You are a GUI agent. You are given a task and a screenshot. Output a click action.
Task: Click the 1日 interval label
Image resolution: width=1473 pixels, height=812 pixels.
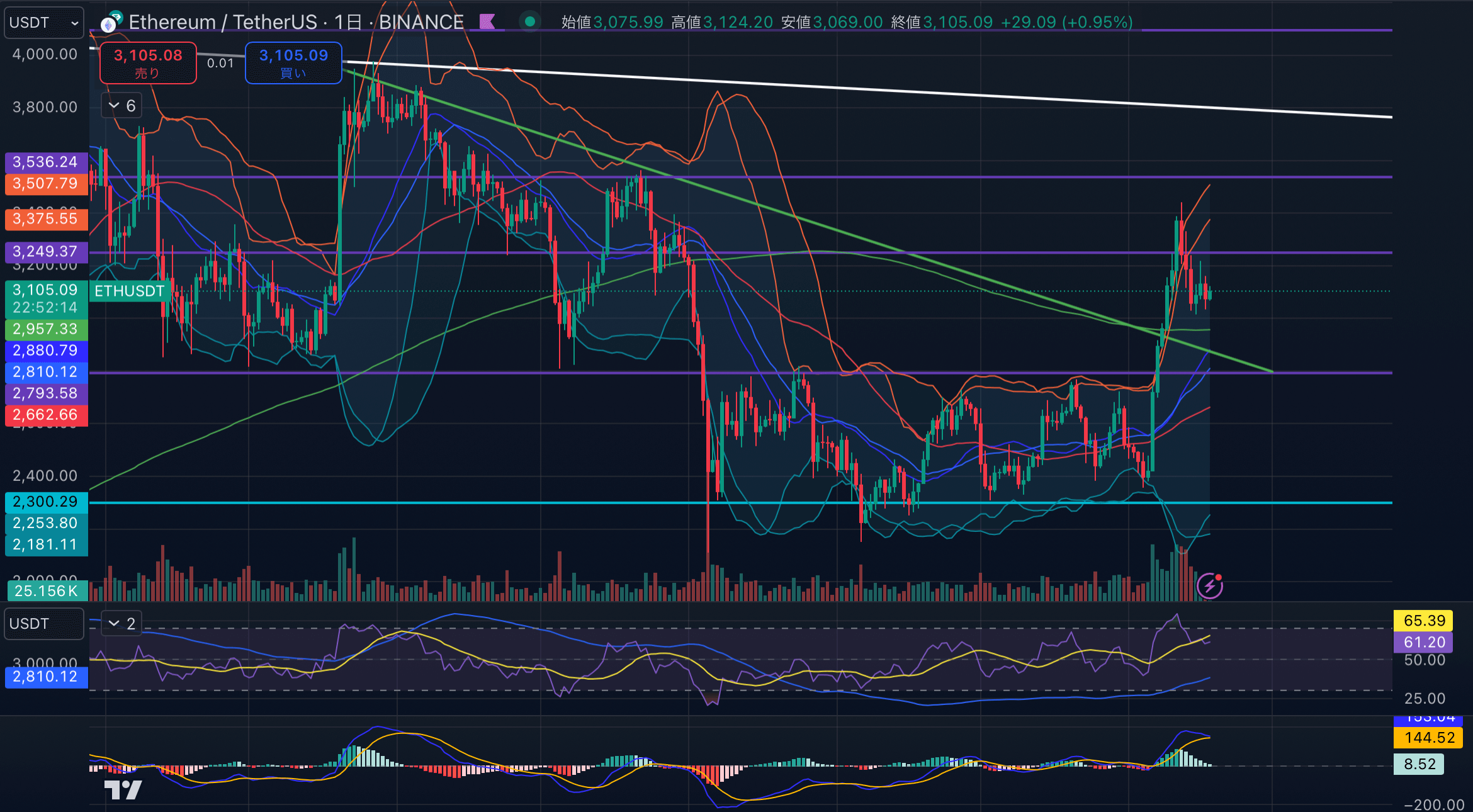[x=347, y=22]
